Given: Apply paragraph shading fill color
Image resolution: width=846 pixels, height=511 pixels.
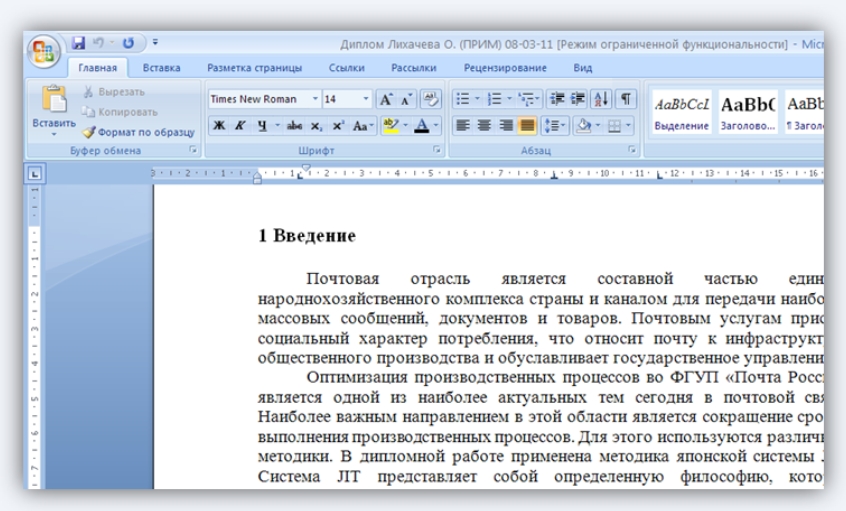Looking at the screenshot, I should coord(584,126).
